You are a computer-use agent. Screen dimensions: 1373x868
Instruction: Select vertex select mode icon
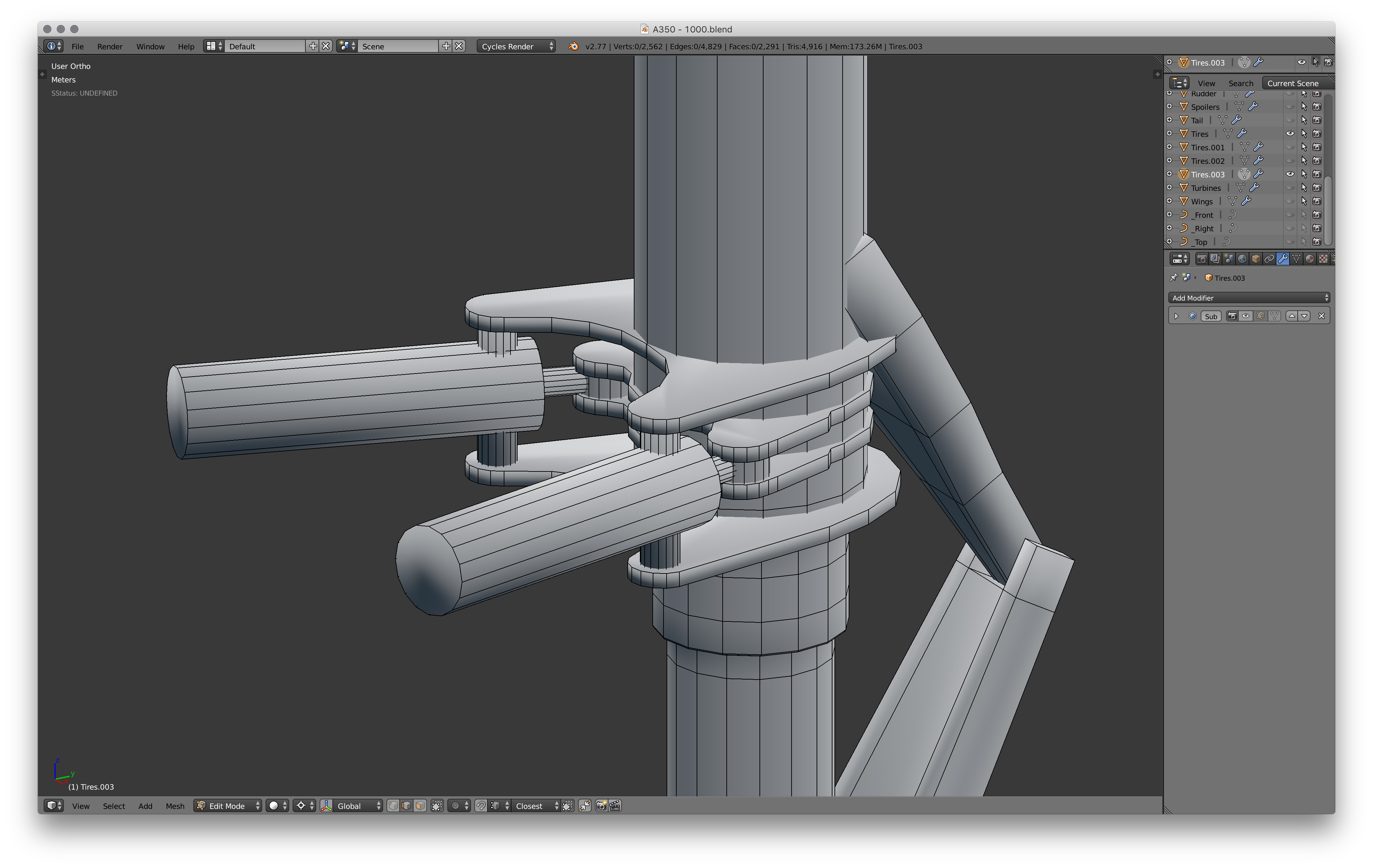point(393,805)
